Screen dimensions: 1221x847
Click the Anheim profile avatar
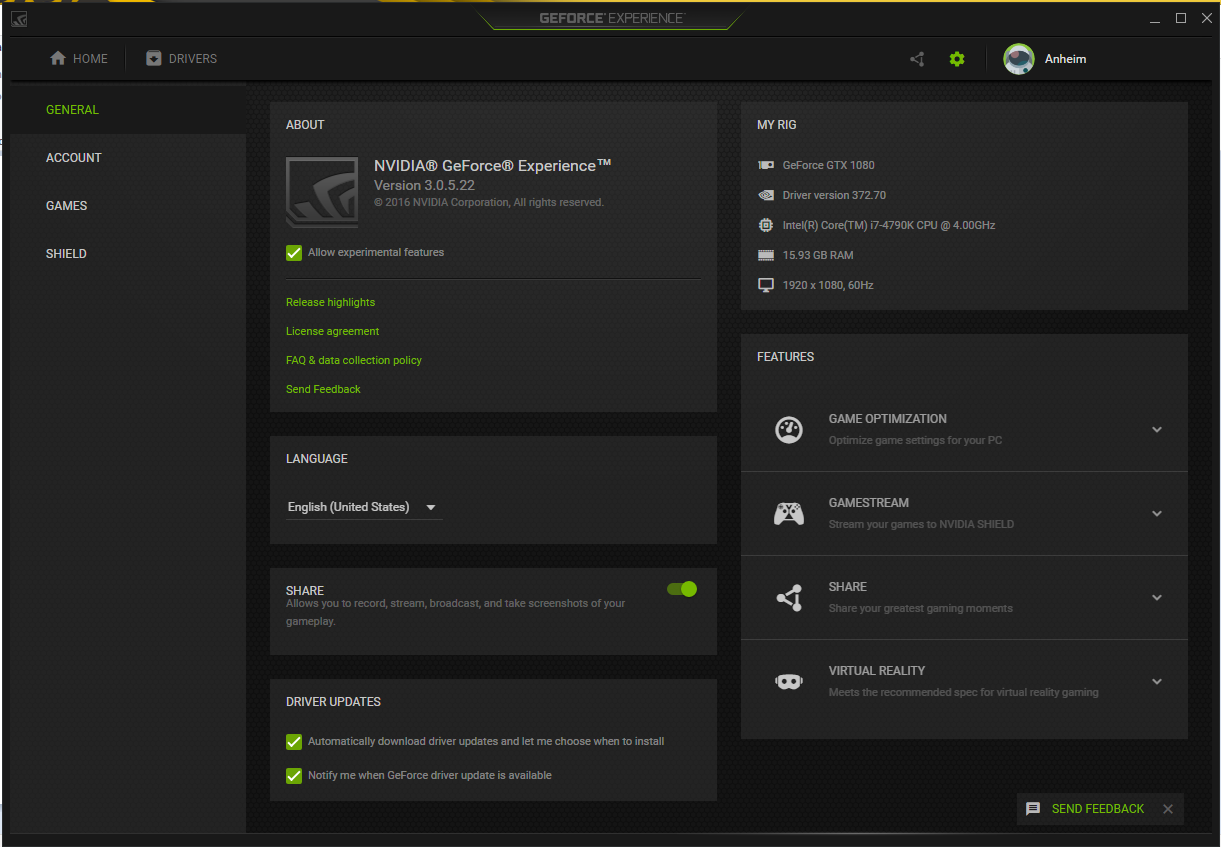[1019, 59]
